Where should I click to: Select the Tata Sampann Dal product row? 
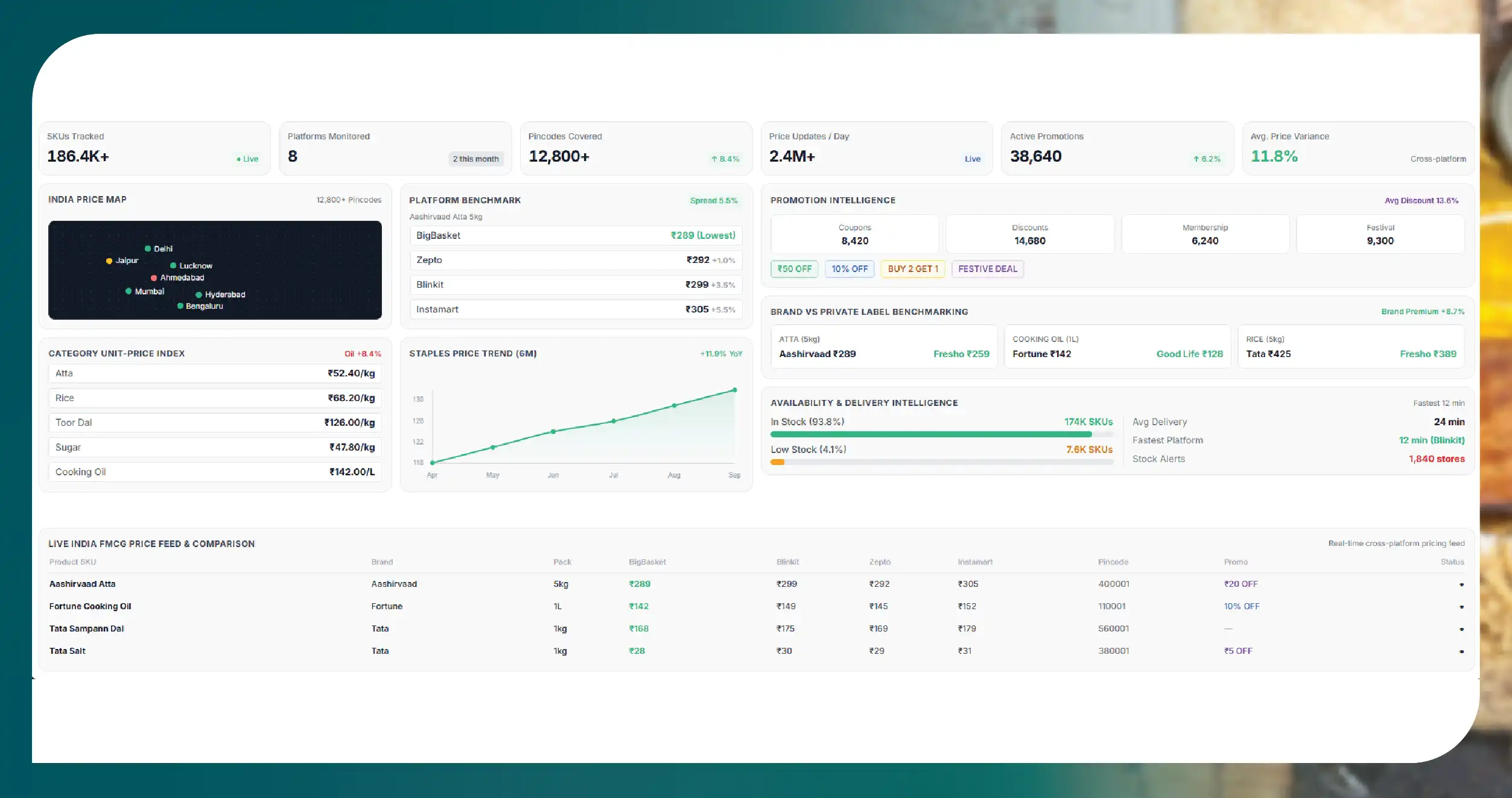click(x=757, y=629)
